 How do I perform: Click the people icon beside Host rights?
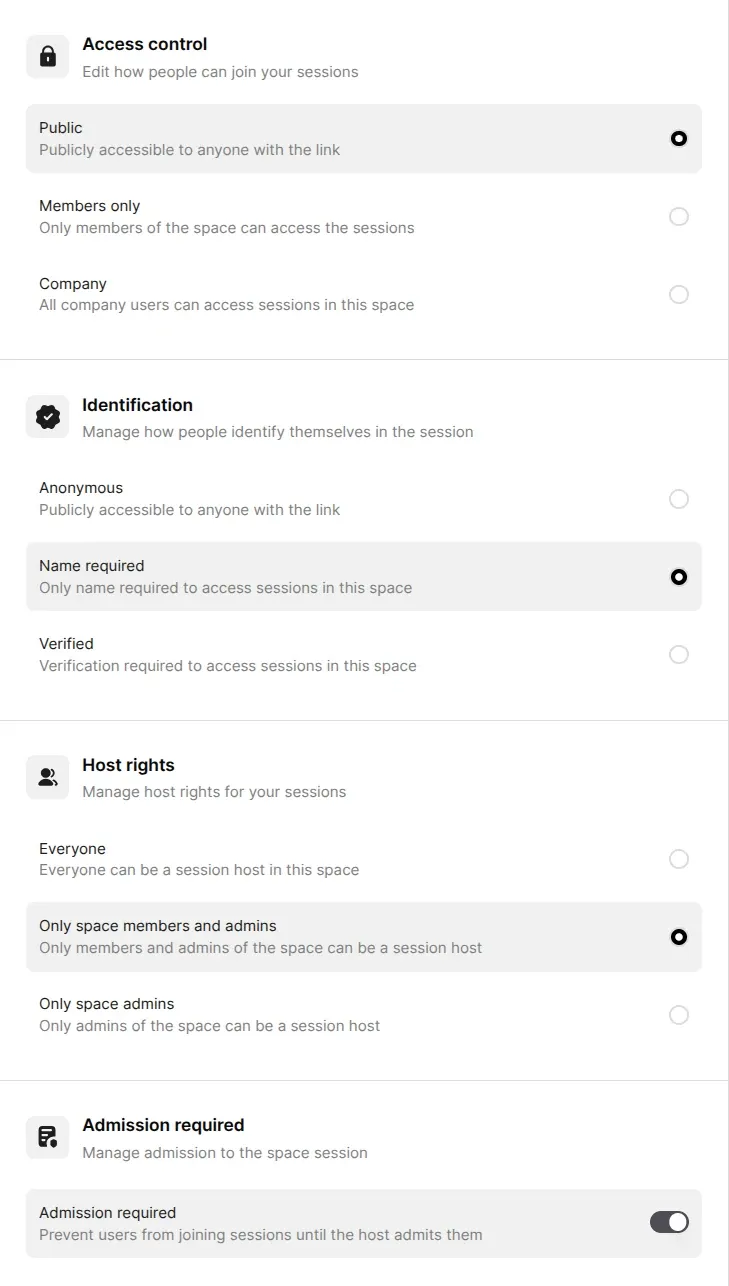point(47,776)
